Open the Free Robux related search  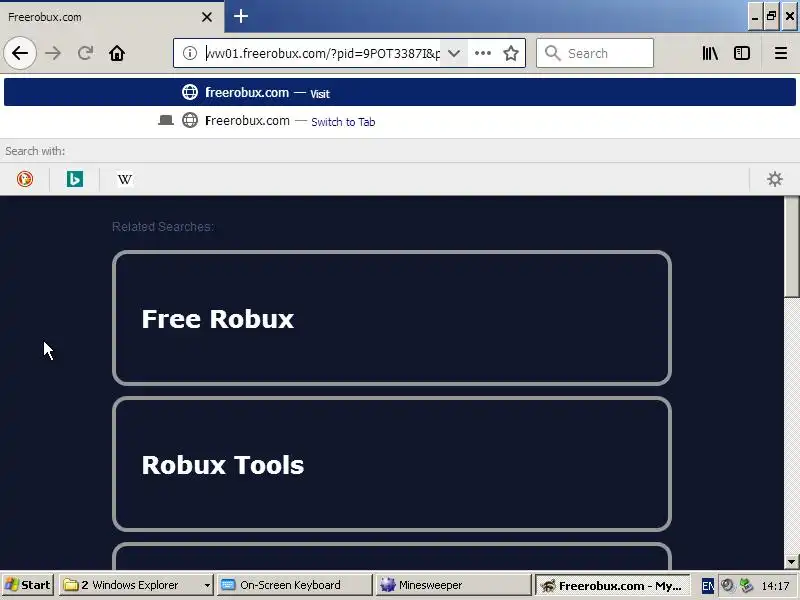click(392, 318)
